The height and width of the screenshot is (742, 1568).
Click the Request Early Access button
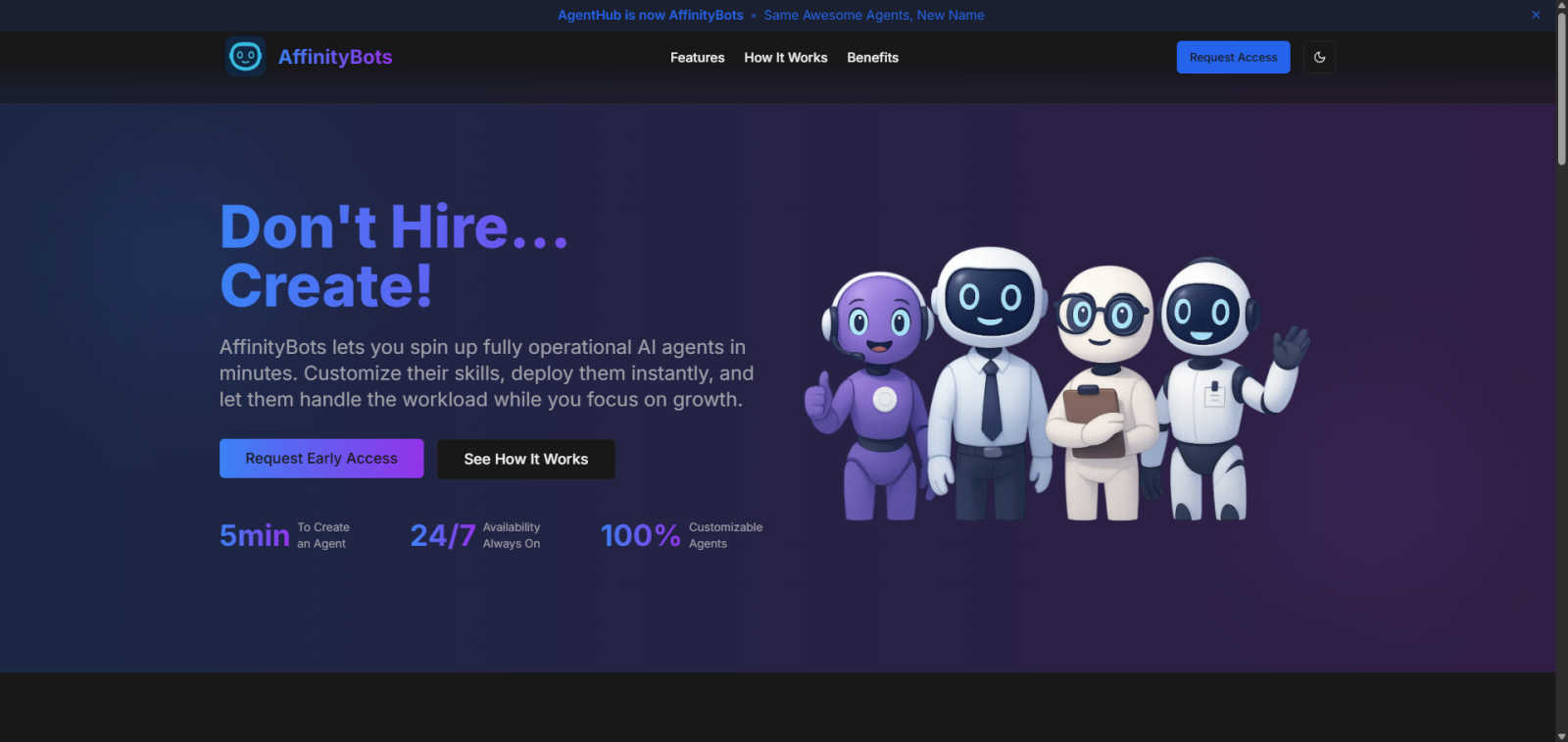pyautogui.click(x=321, y=459)
